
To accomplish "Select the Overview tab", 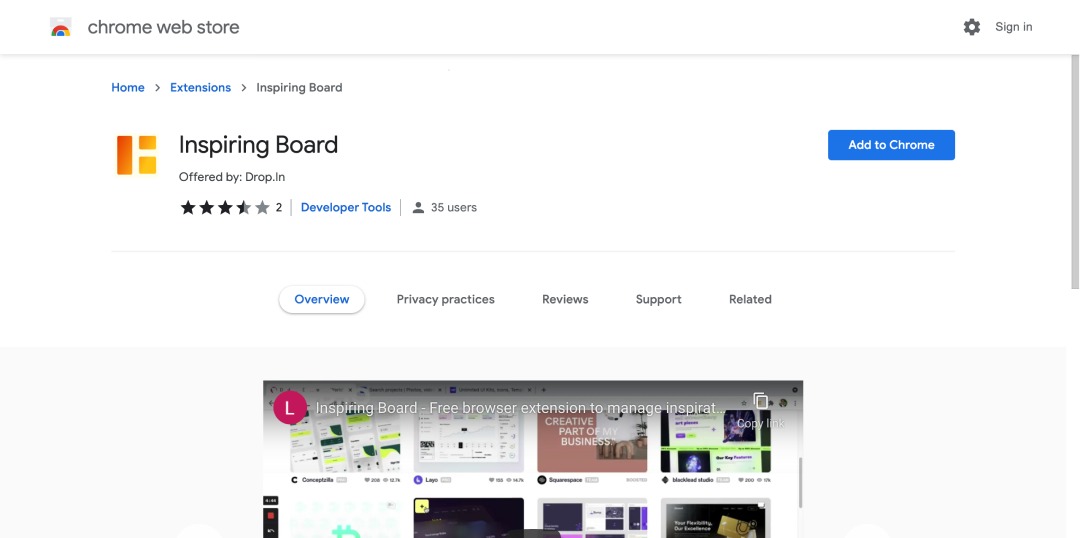I will point(322,299).
